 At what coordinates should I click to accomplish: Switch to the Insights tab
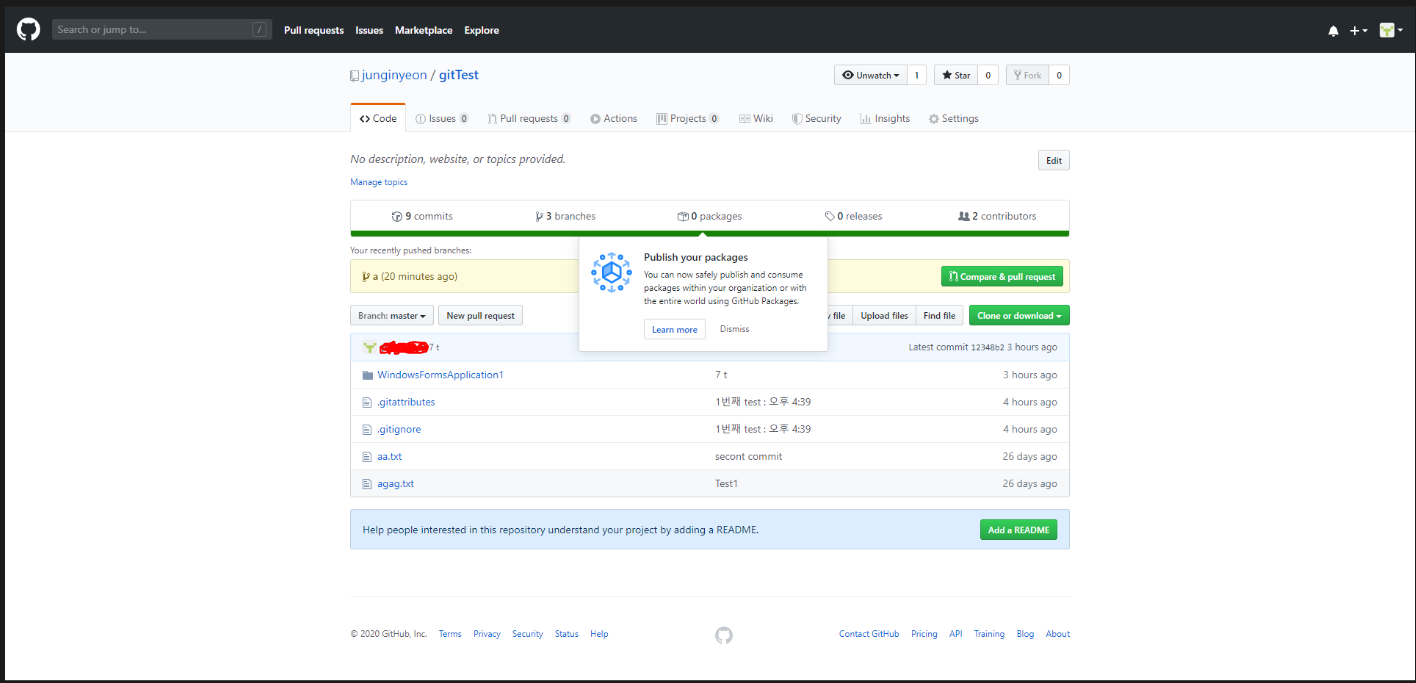(x=885, y=119)
